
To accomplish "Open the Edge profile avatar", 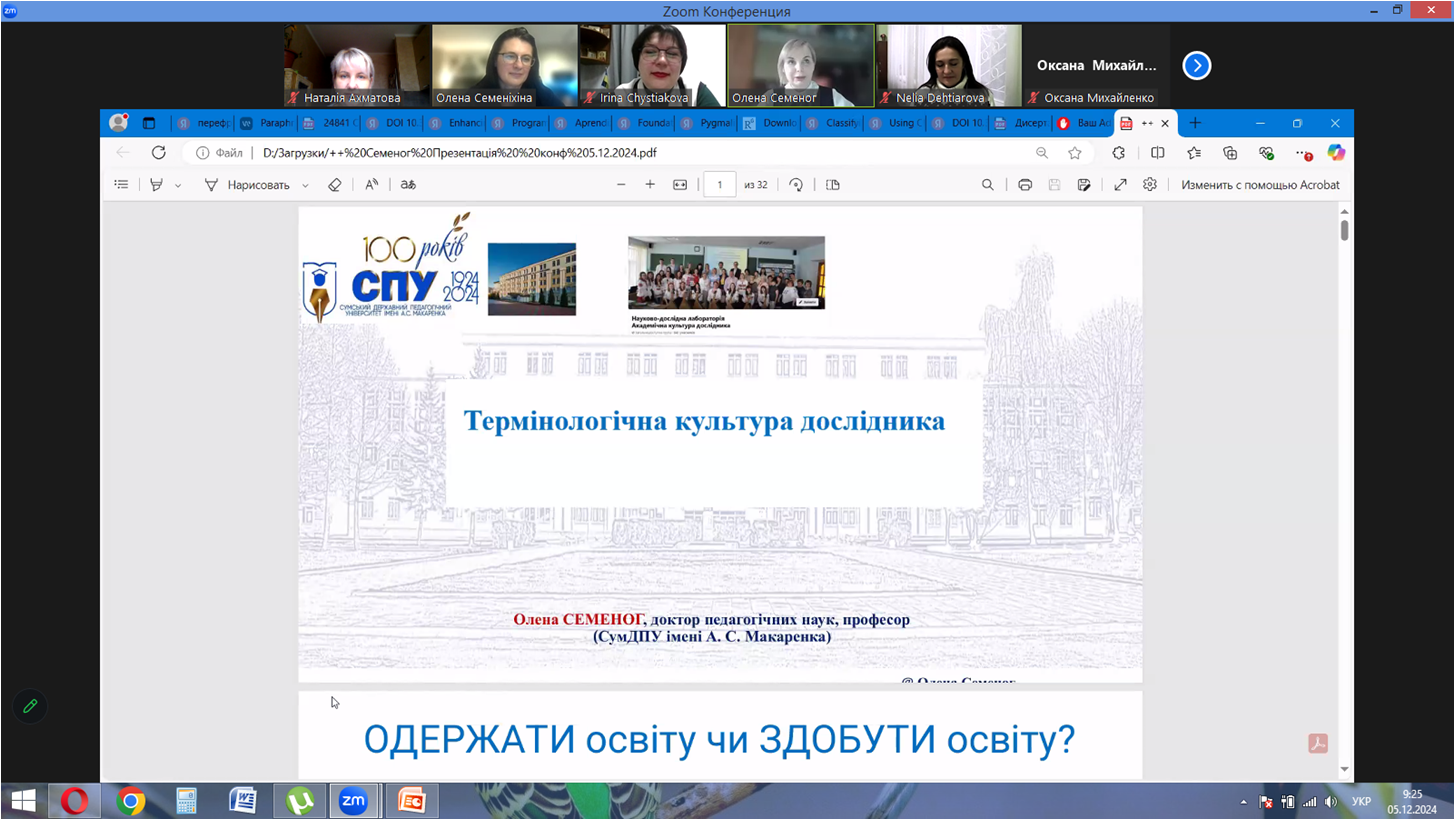I will (x=118, y=123).
